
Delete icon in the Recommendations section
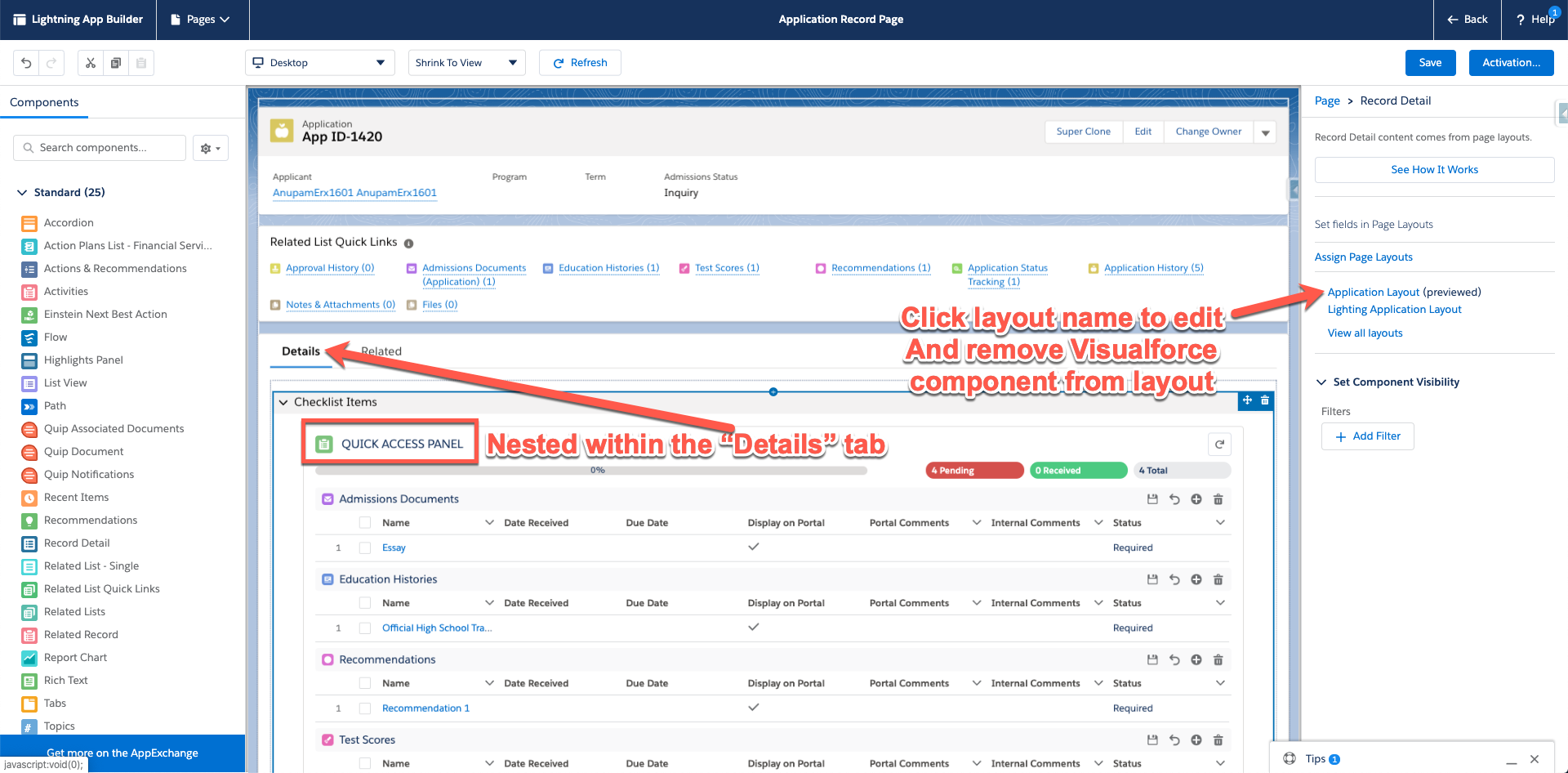click(1218, 659)
